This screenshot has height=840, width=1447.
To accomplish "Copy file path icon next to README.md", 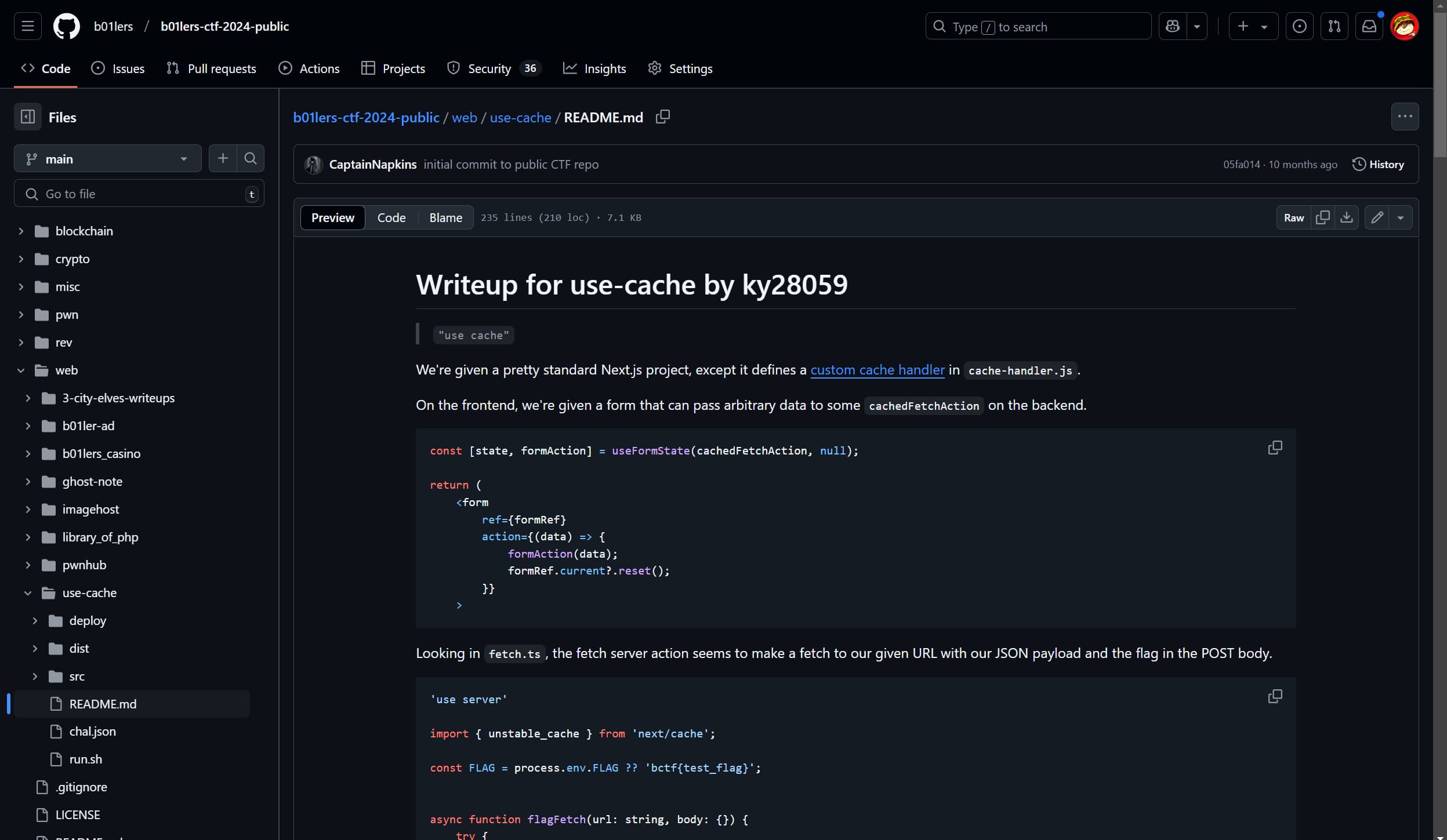I will click(662, 117).
